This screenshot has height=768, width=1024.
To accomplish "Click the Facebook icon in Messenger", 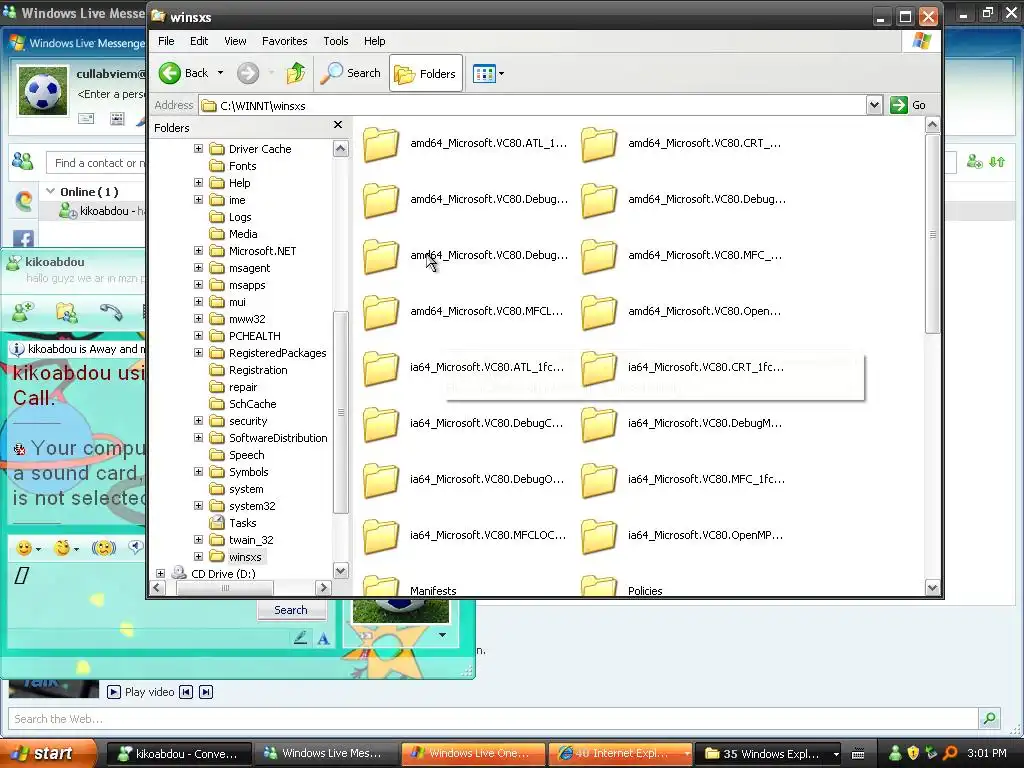I will click(24, 240).
